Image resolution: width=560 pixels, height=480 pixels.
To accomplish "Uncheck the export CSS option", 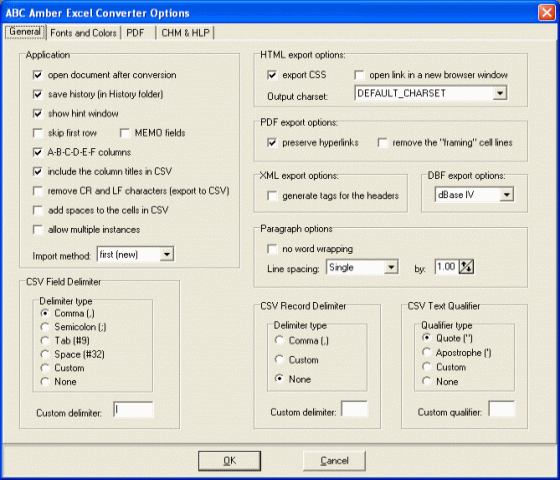I will coord(272,75).
